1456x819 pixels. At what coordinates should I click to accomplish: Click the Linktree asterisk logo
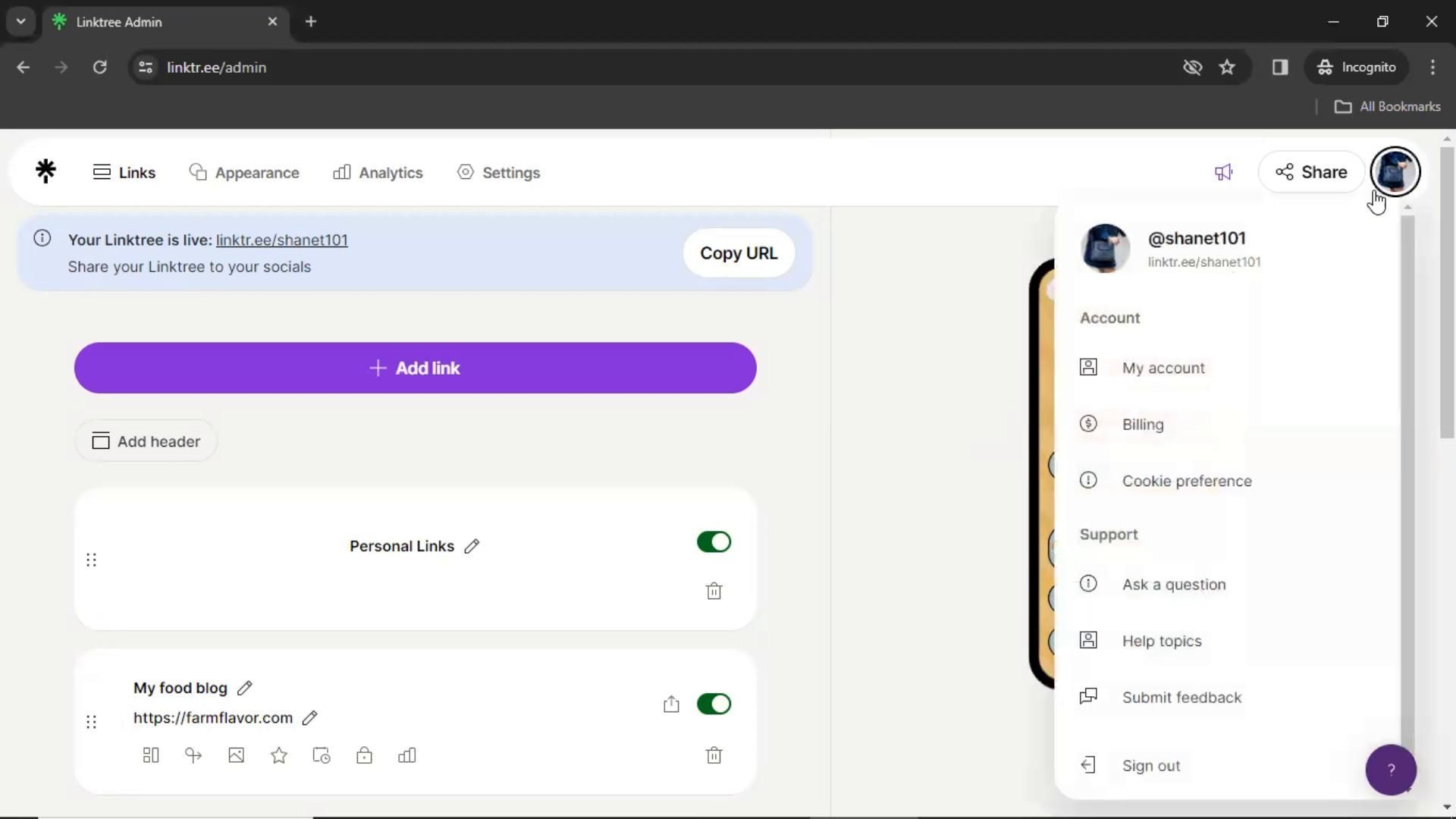(x=45, y=171)
